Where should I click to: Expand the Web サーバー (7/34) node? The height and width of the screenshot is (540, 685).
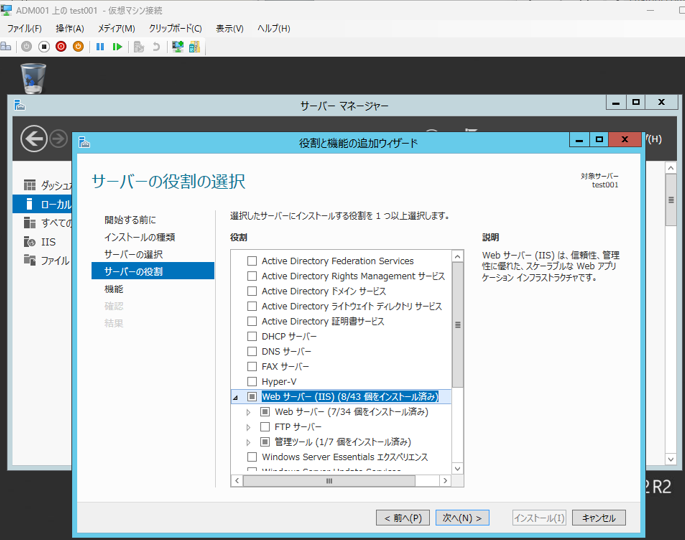coord(248,412)
